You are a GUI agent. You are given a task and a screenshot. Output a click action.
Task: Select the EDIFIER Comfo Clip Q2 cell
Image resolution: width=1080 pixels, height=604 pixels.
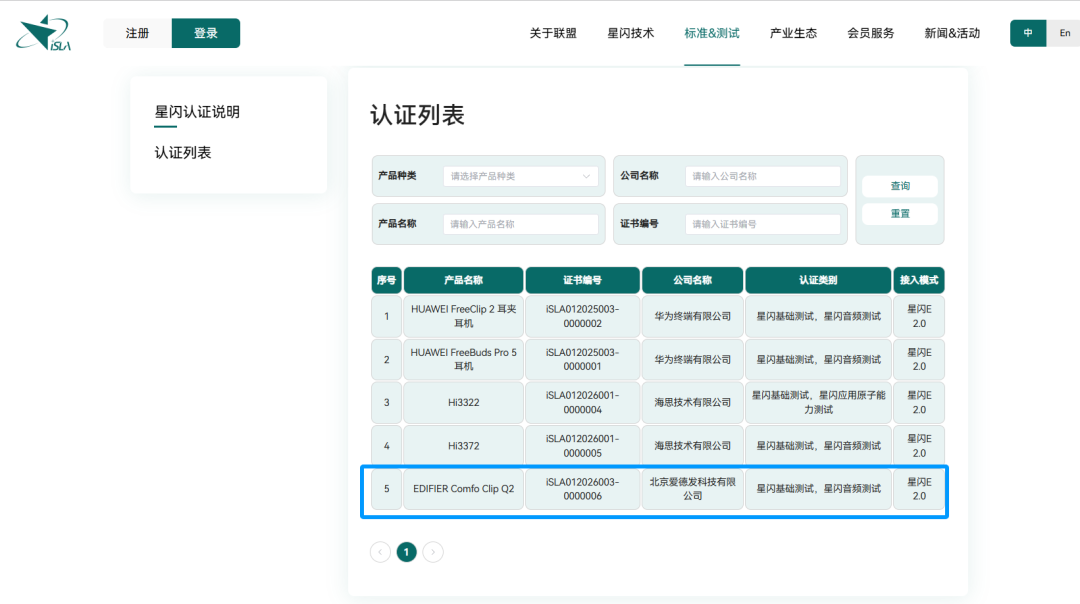tap(464, 489)
